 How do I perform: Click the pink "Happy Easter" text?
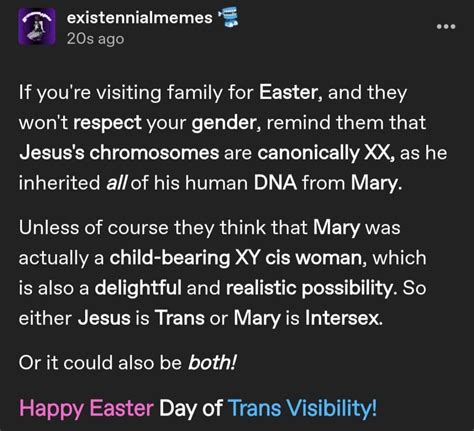coord(86,408)
